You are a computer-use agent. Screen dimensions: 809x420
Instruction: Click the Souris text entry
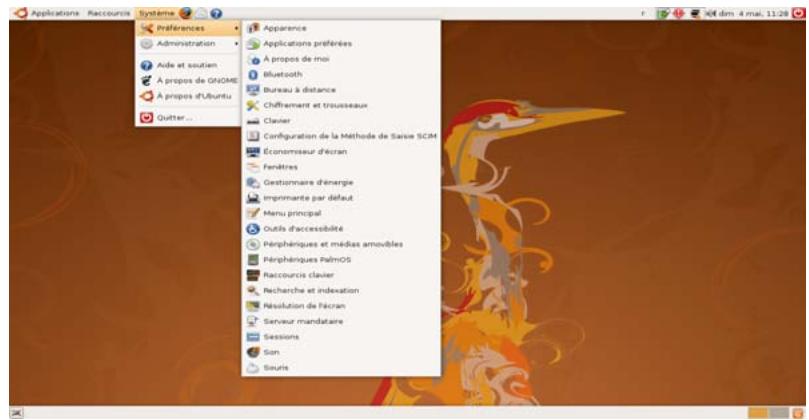pos(276,368)
